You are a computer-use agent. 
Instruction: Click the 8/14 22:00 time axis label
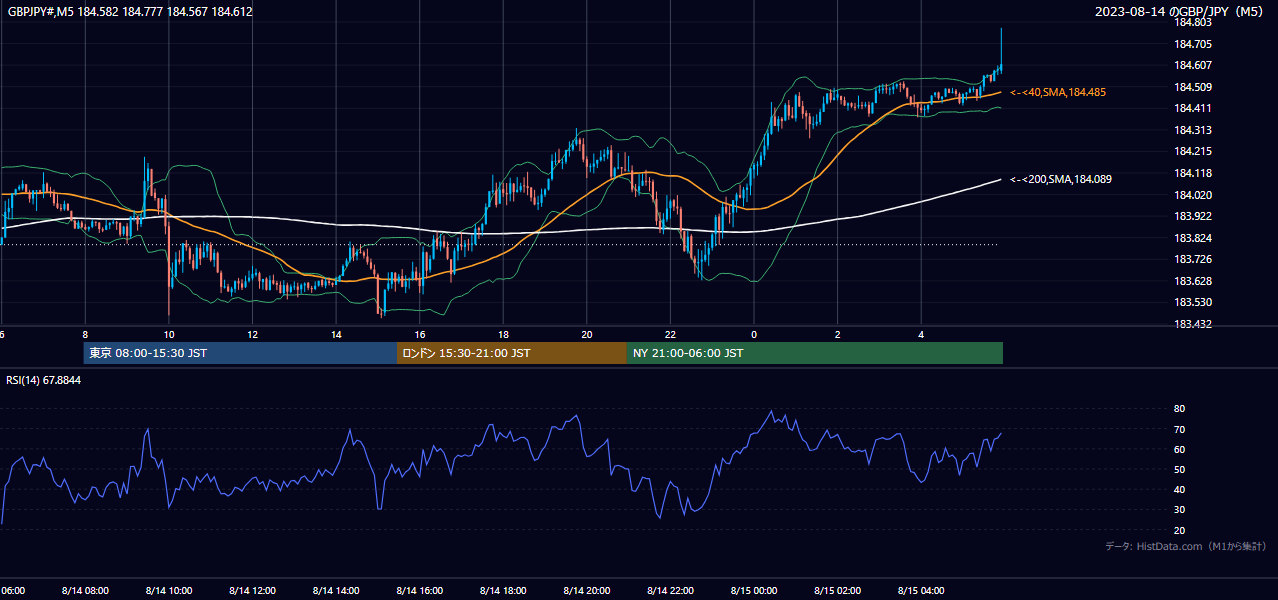[x=670, y=591]
